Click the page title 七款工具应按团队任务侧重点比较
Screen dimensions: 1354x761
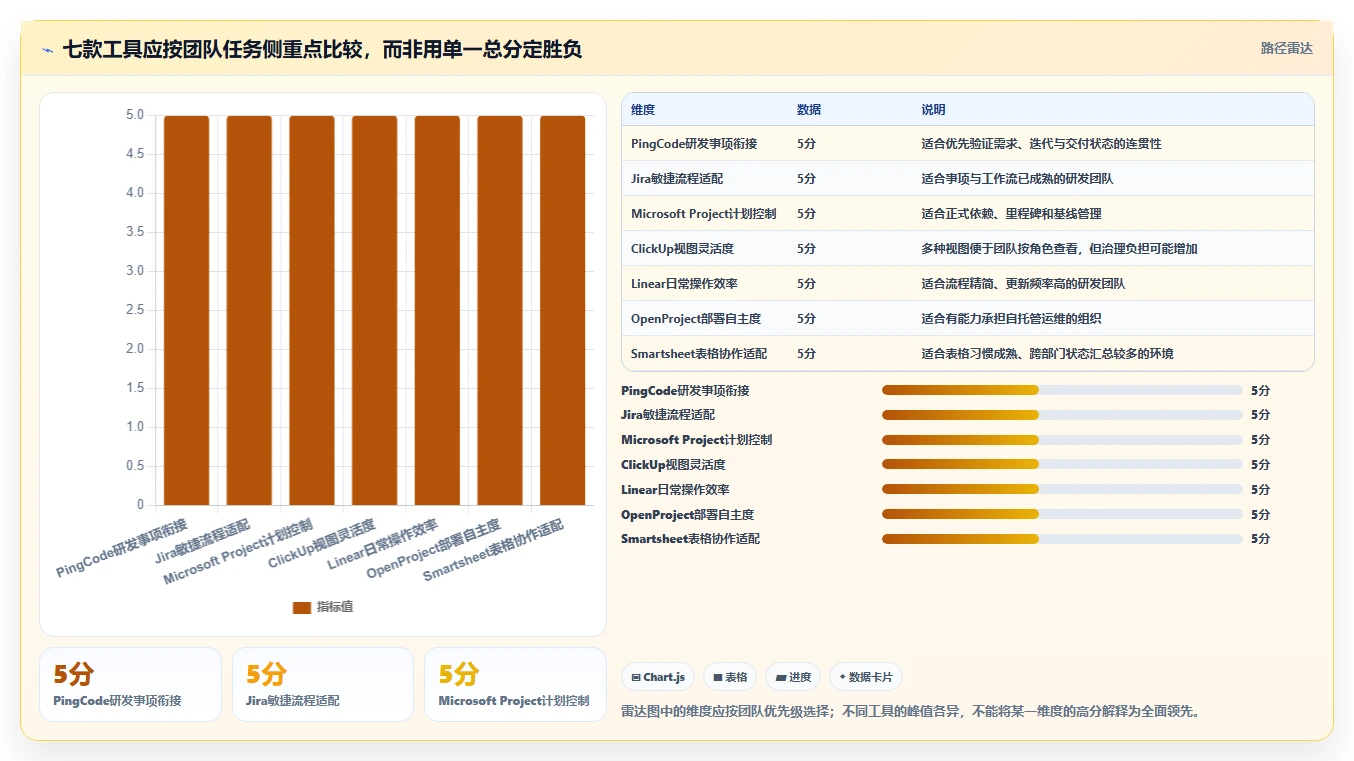(322, 49)
